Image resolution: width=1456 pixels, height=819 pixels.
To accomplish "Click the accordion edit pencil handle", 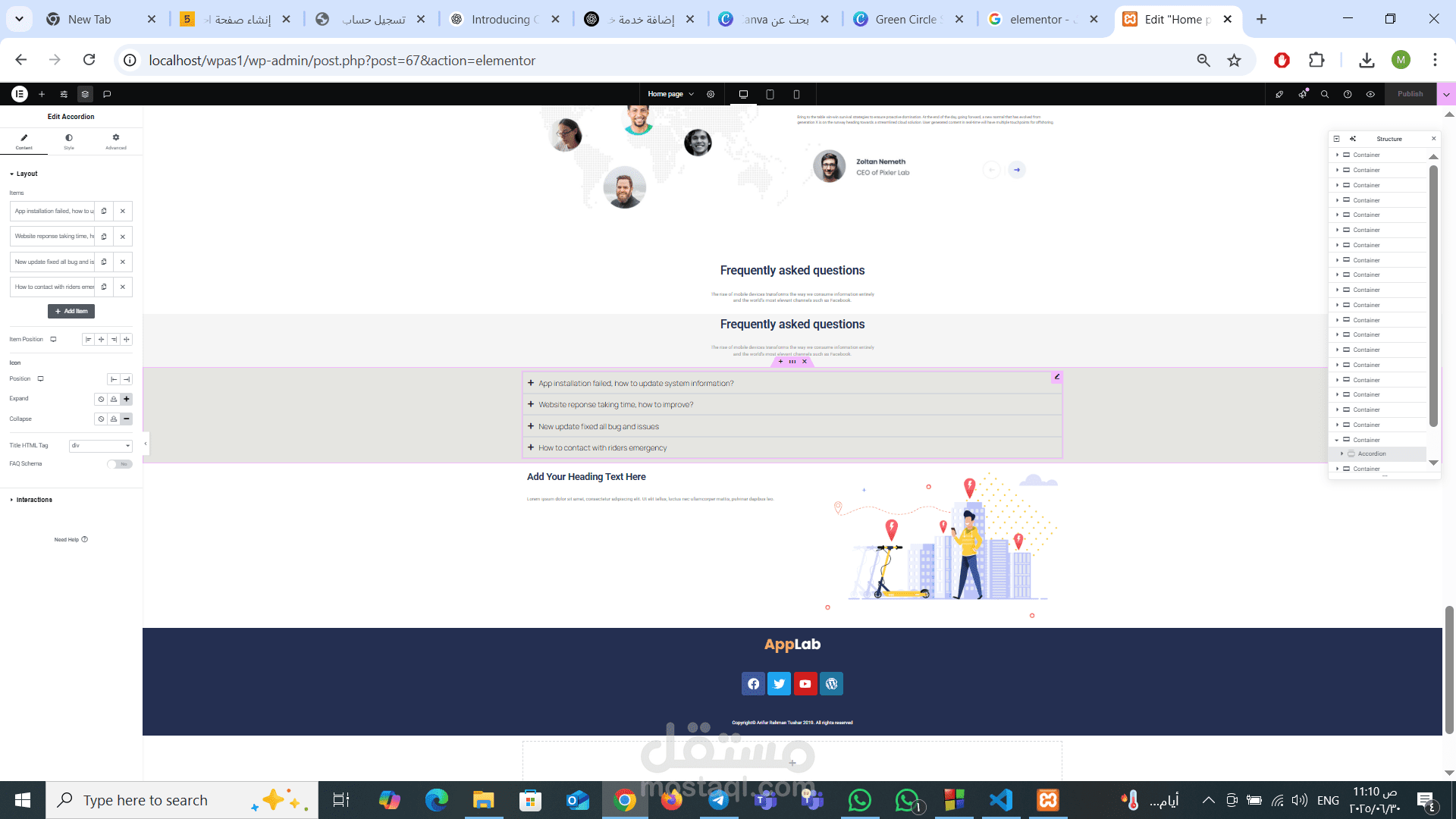I will (x=1056, y=377).
